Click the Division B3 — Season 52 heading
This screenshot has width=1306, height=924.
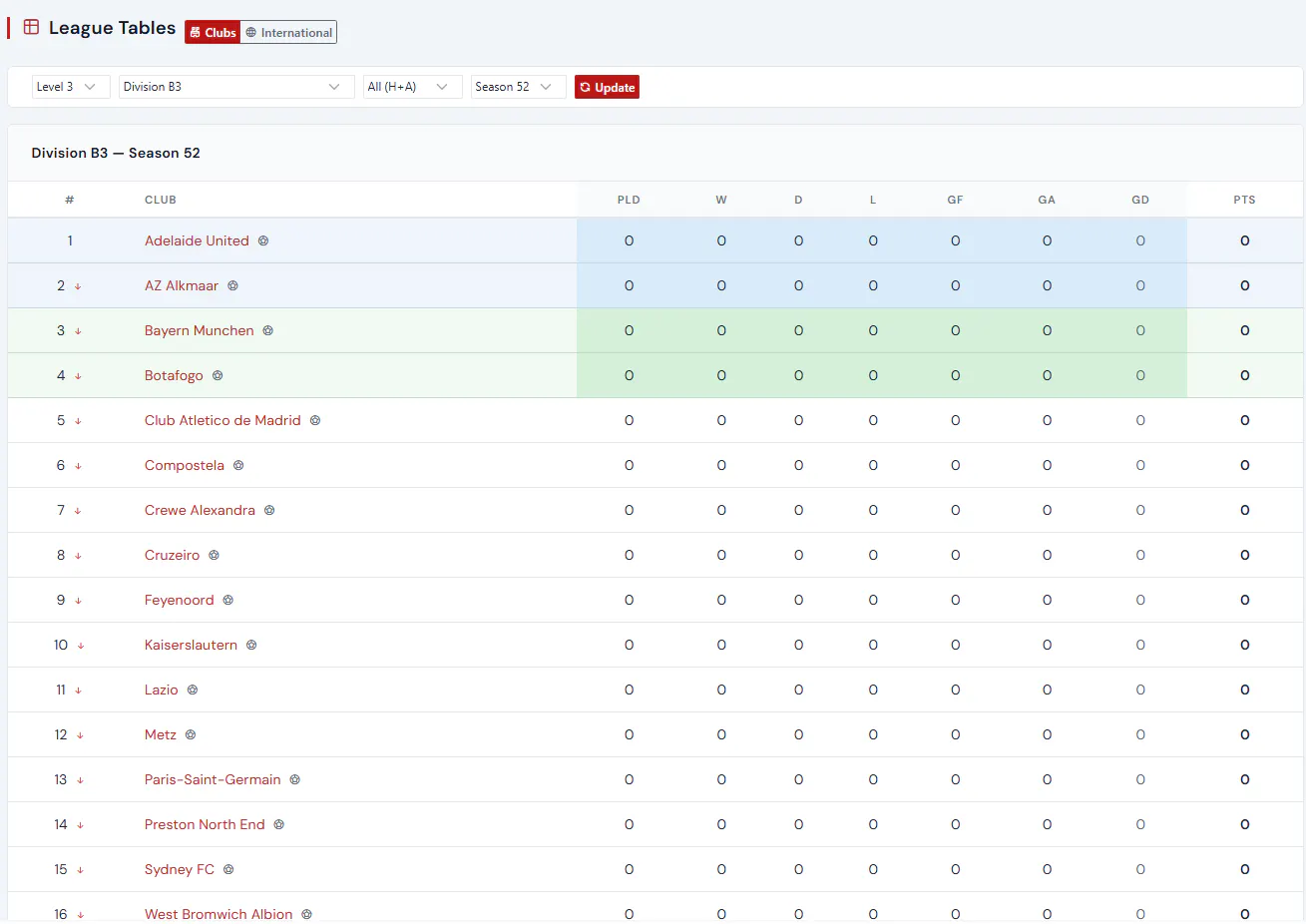116,153
